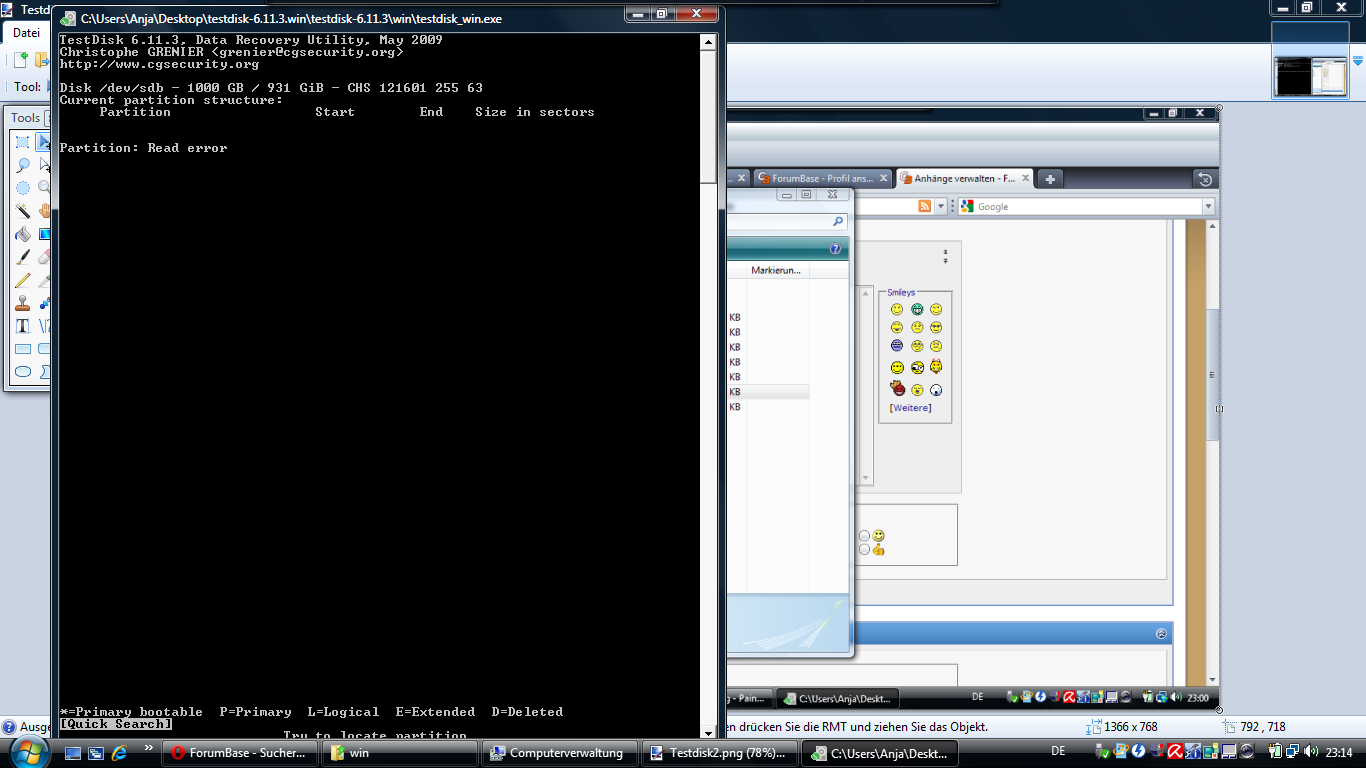
Task: Select the Paint Bucket tool
Action: (22, 234)
